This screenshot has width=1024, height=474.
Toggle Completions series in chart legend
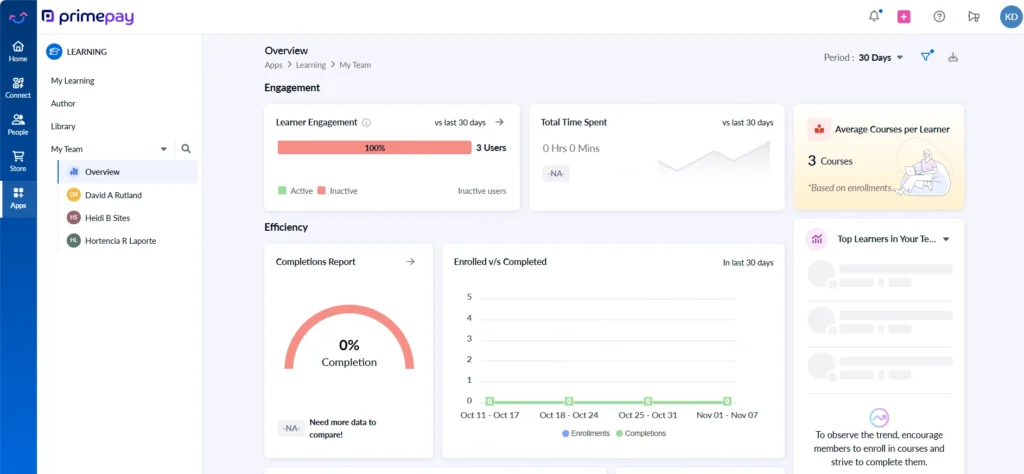[640, 433]
